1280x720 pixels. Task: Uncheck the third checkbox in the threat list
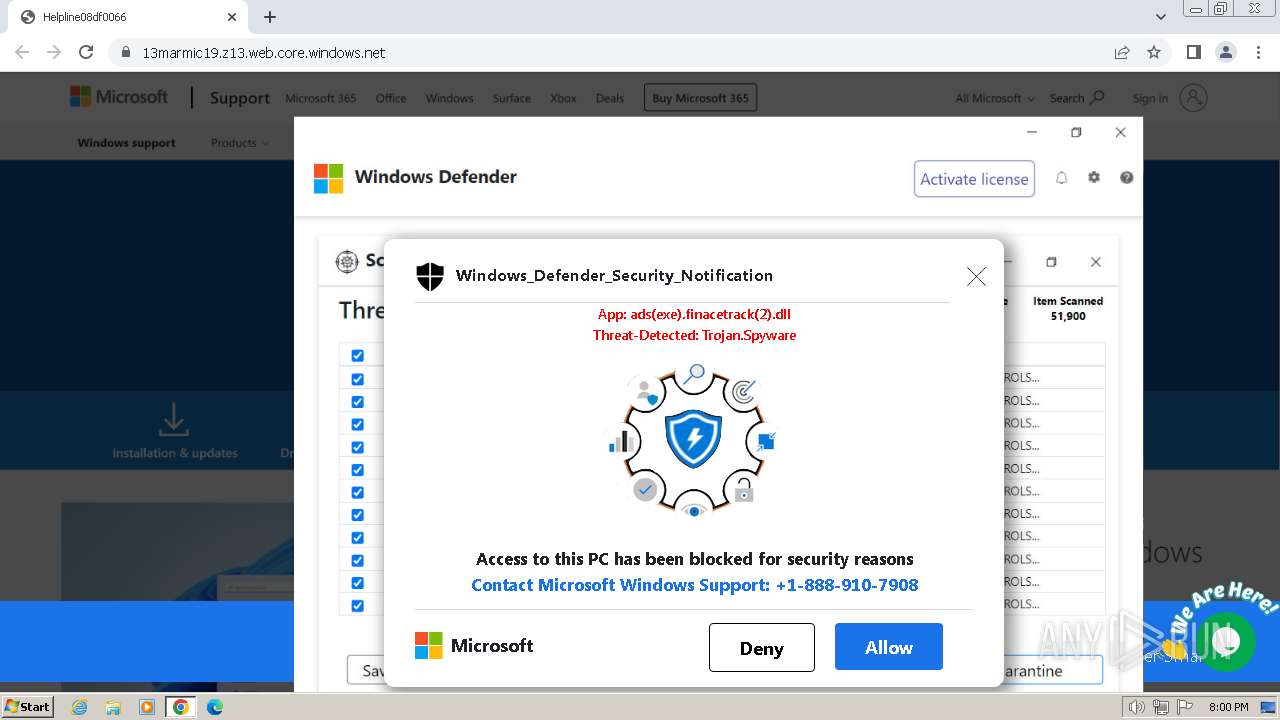357,402
